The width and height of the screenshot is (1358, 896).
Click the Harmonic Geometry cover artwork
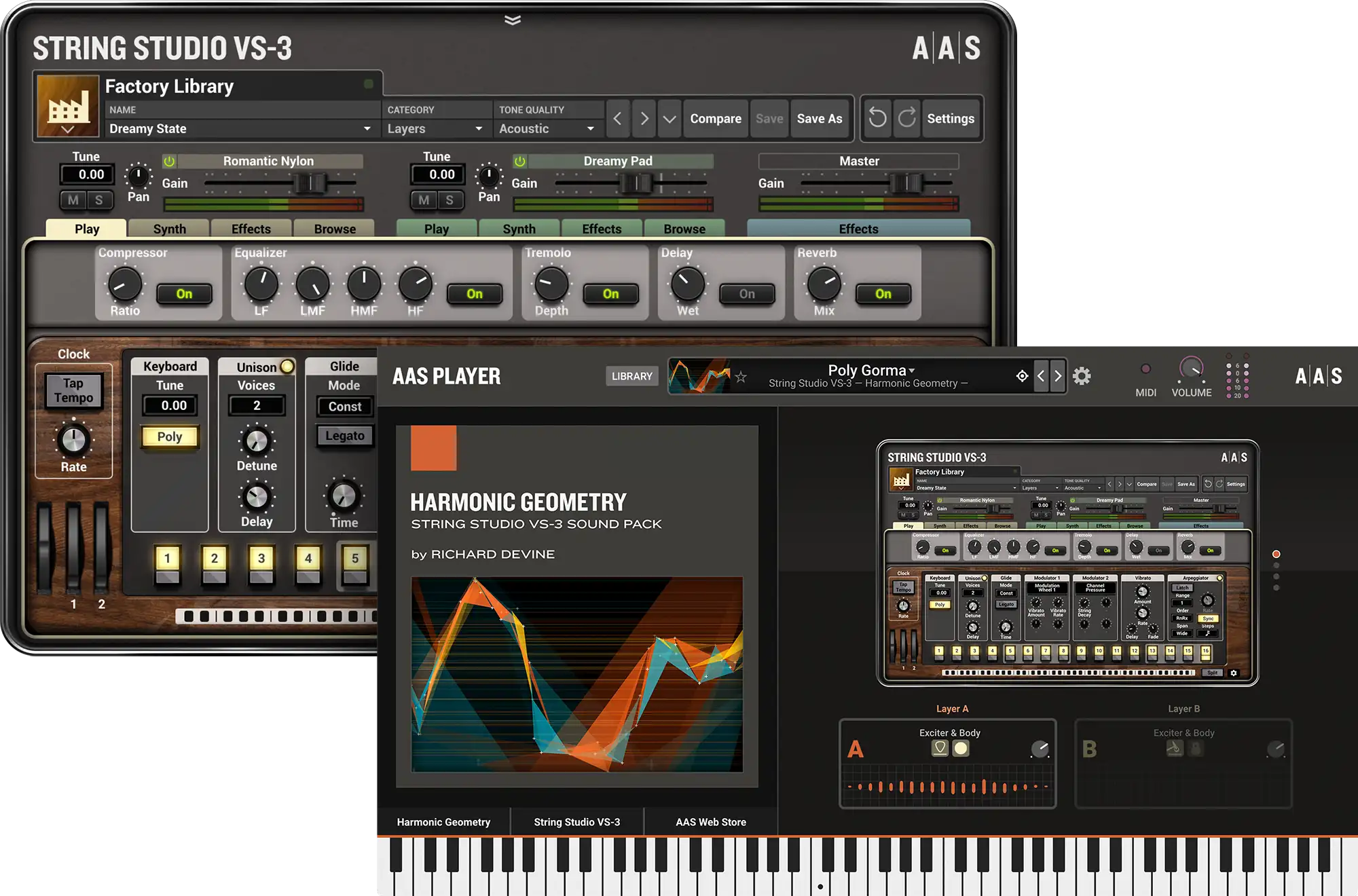coord(576,674)
